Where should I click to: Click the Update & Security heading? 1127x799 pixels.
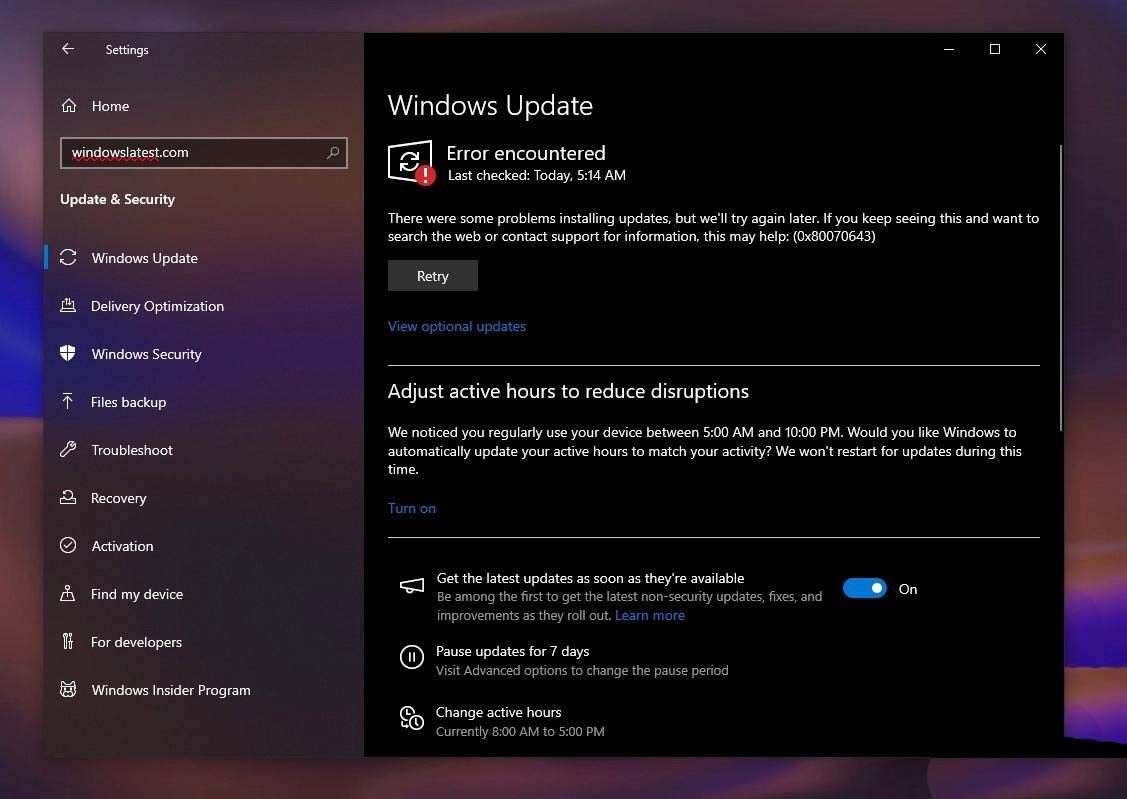click(118, 199)
